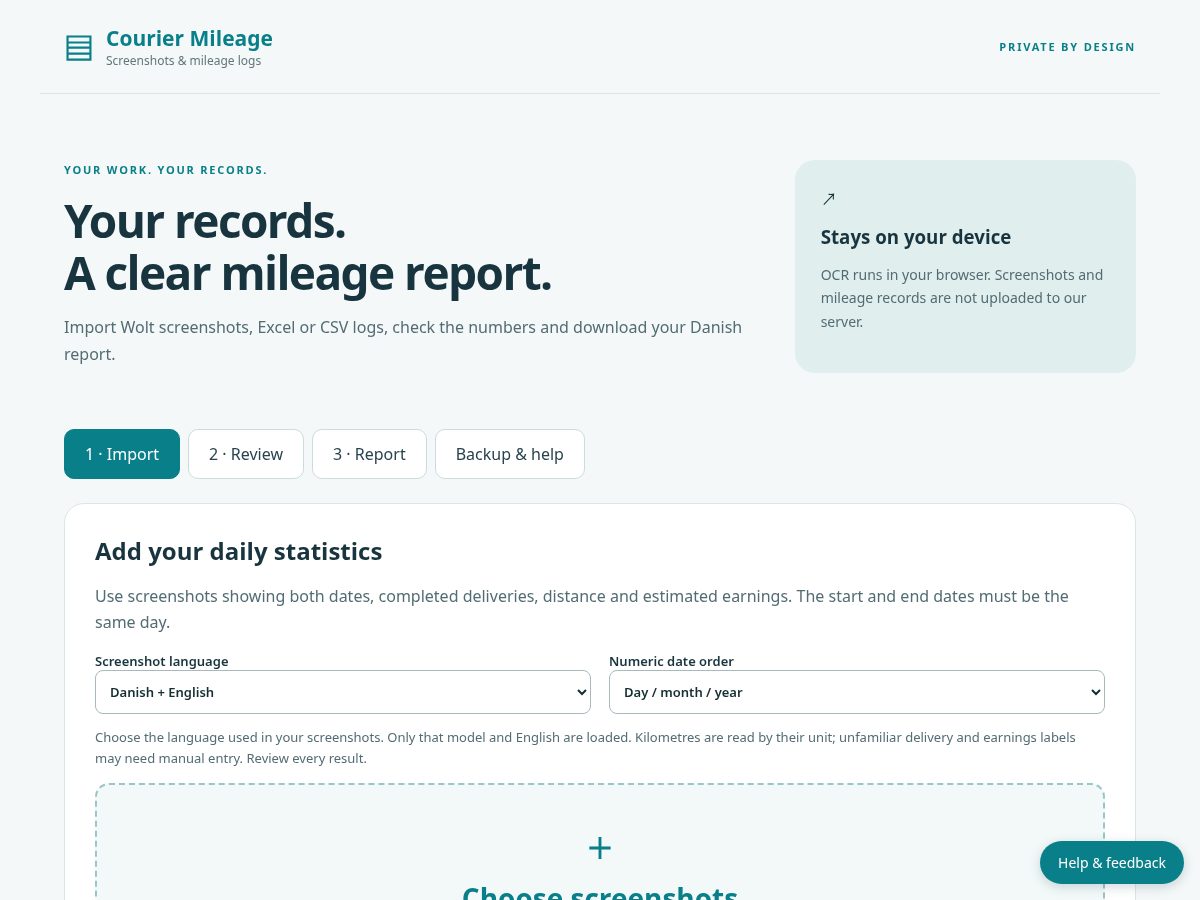Screen dimensions: 1200x900
Task: Expand the Numeric date order dropdown
Action: coord(857,692)
